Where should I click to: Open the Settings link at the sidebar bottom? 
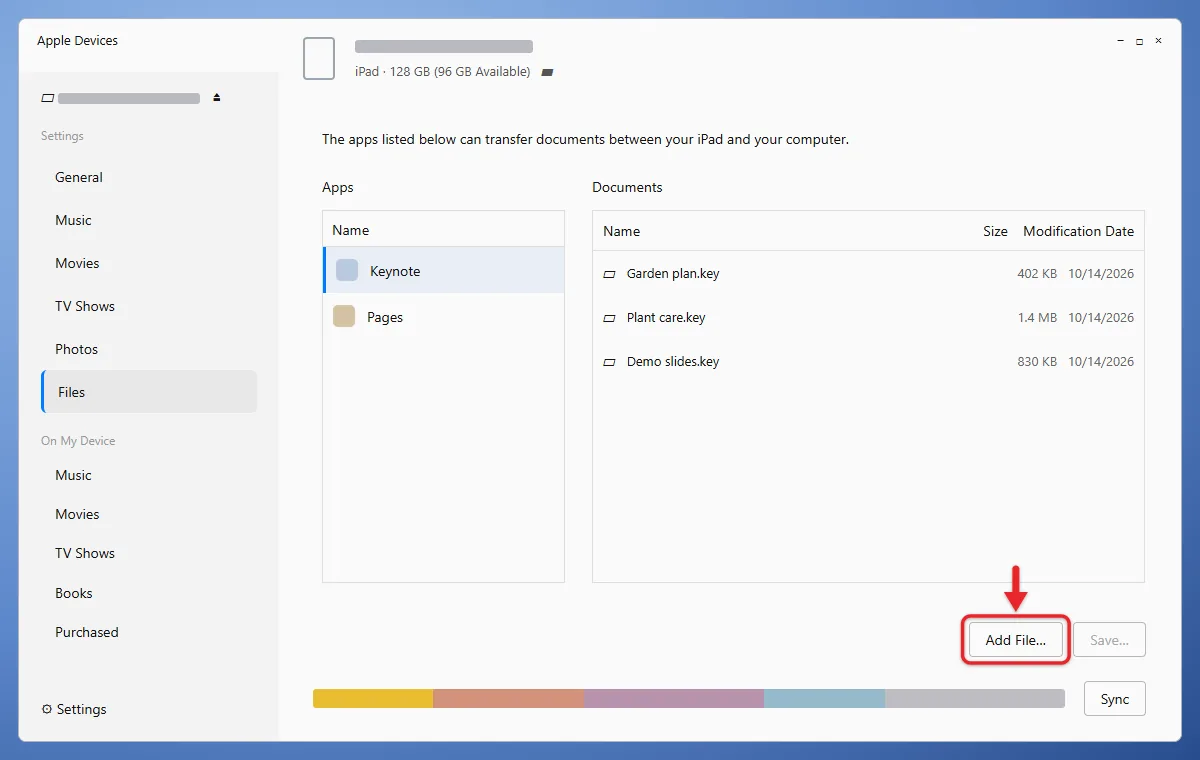pos(74,709)
